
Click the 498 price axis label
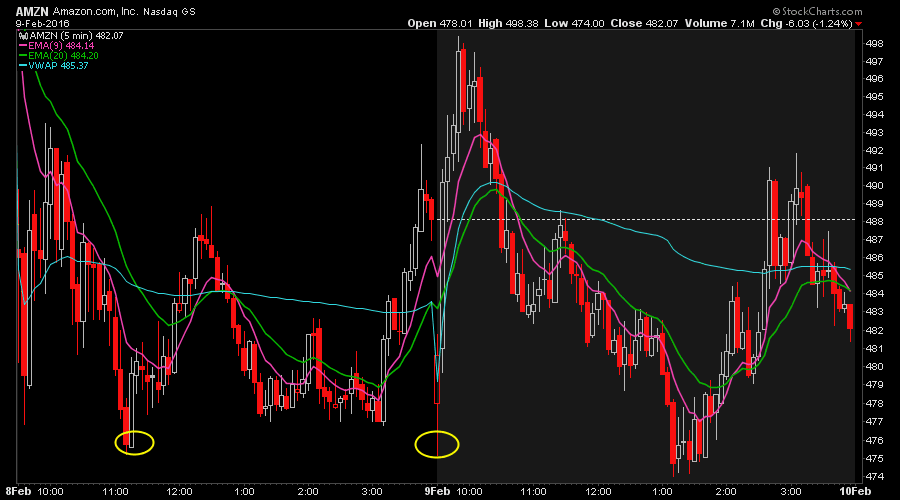(874, 44)
